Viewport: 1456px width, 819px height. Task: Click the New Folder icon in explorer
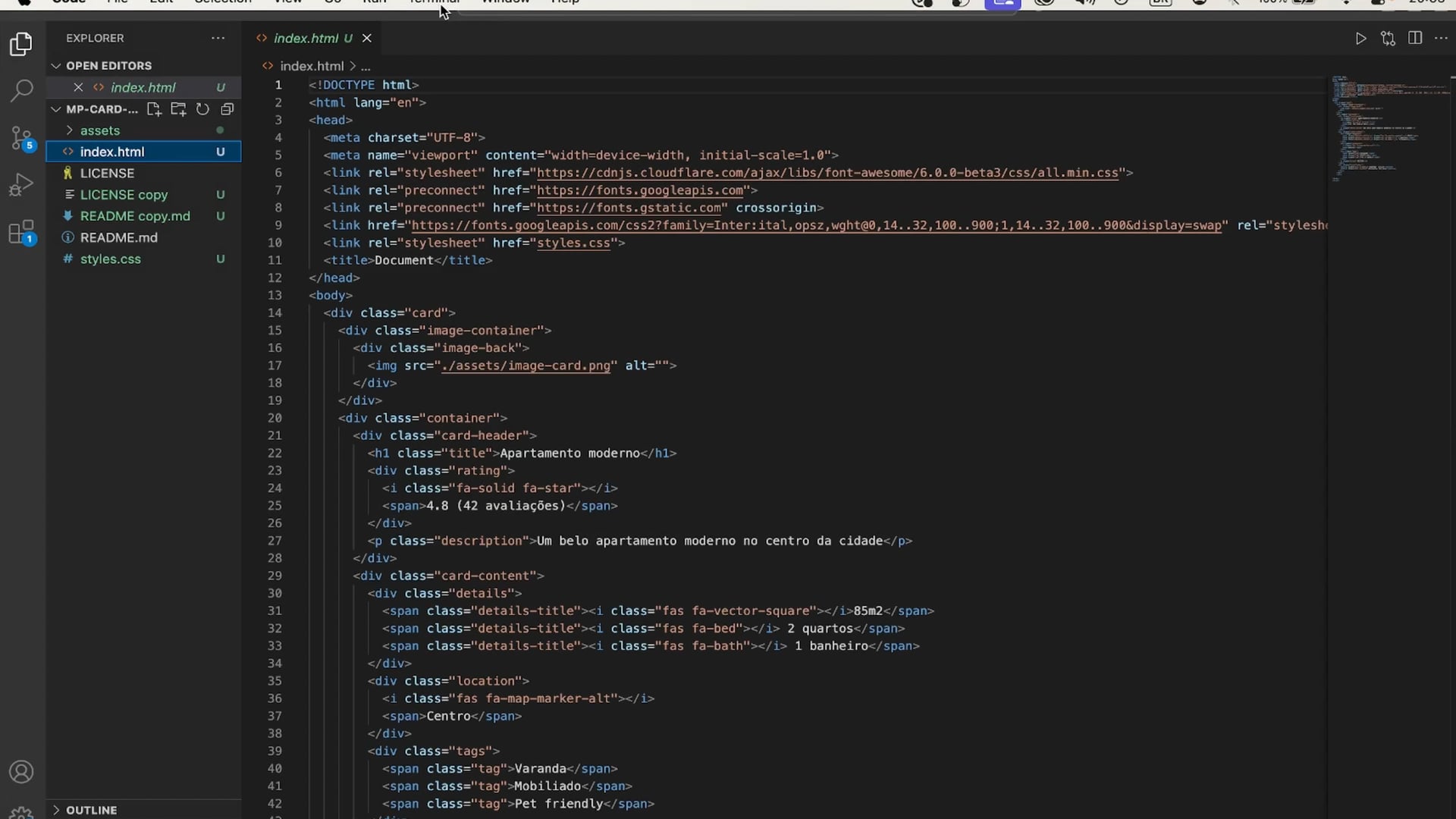pyautogui.click(x=178, y=109)
